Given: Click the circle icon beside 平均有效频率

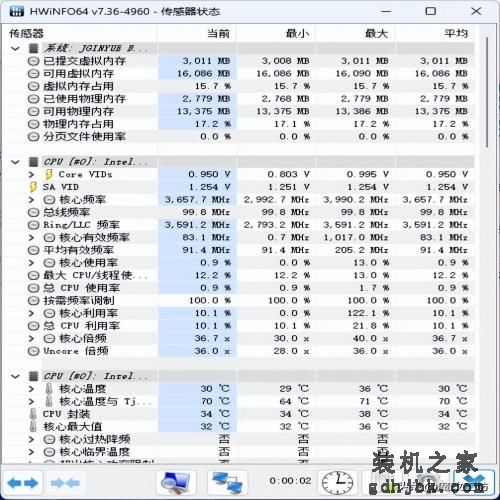Looking at the screenshot, I should tap(33, 250).
